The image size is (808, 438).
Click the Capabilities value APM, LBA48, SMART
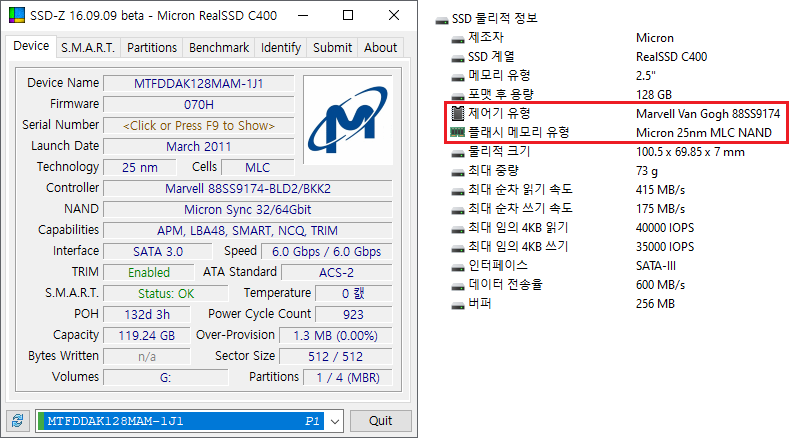click(248, 231)
